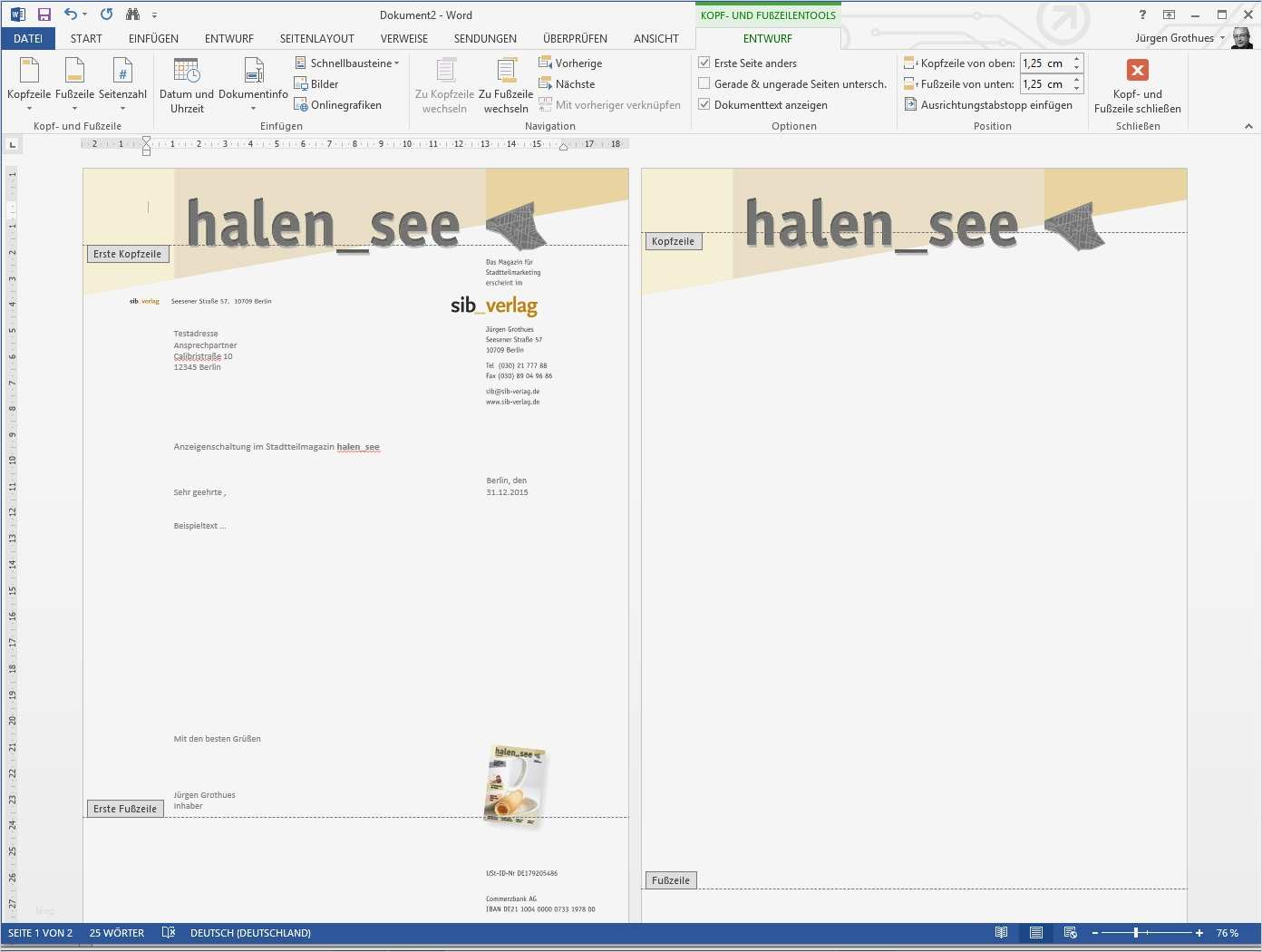The width and height of the screenshot is (1262, 952).
Task: Open Ribbon display options icon
Action: [1169, 15]
